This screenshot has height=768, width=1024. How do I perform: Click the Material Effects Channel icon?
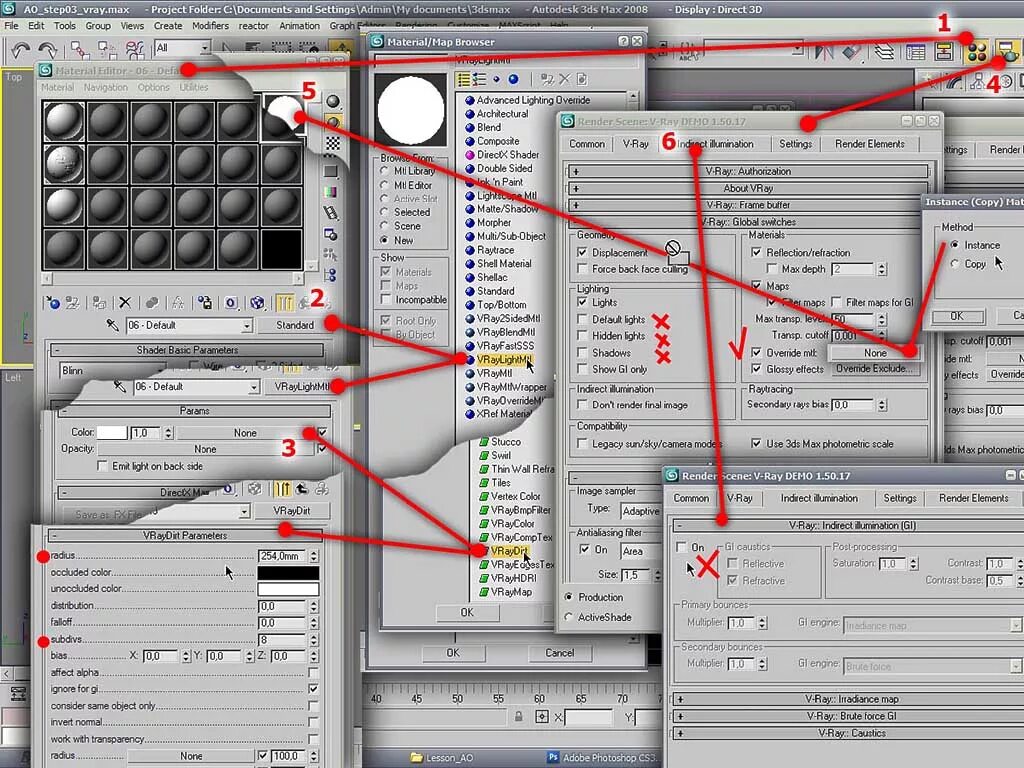pos(231,303)
